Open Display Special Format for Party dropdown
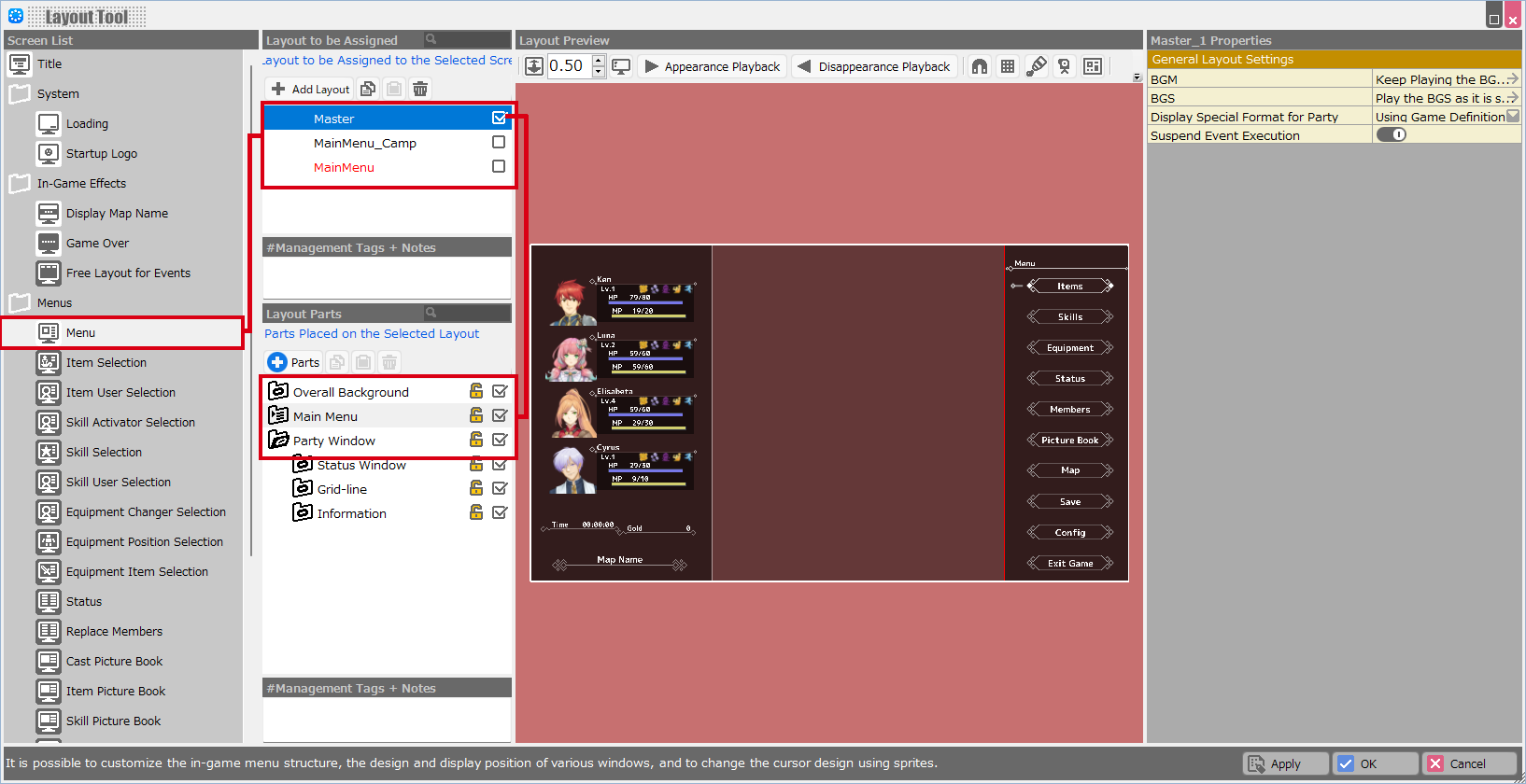 click(x=1513, y=117)
